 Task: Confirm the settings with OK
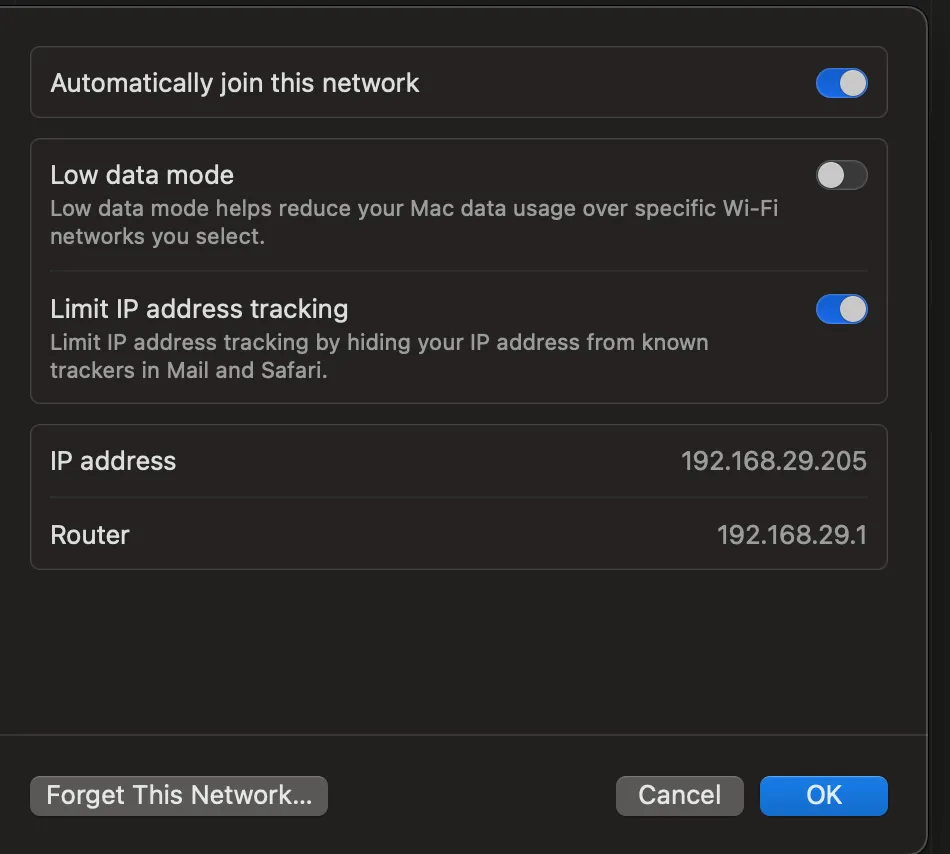coord(823,796)
